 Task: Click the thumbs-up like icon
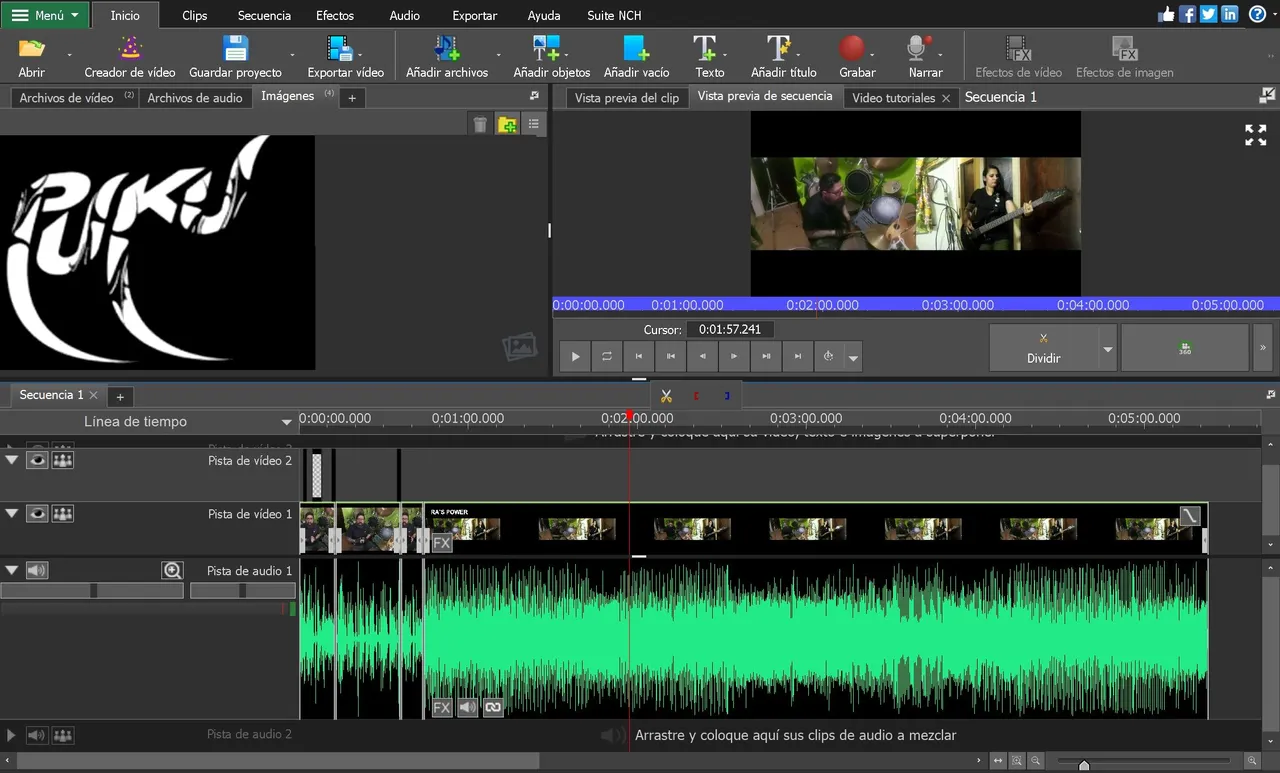click(1166, 14)
